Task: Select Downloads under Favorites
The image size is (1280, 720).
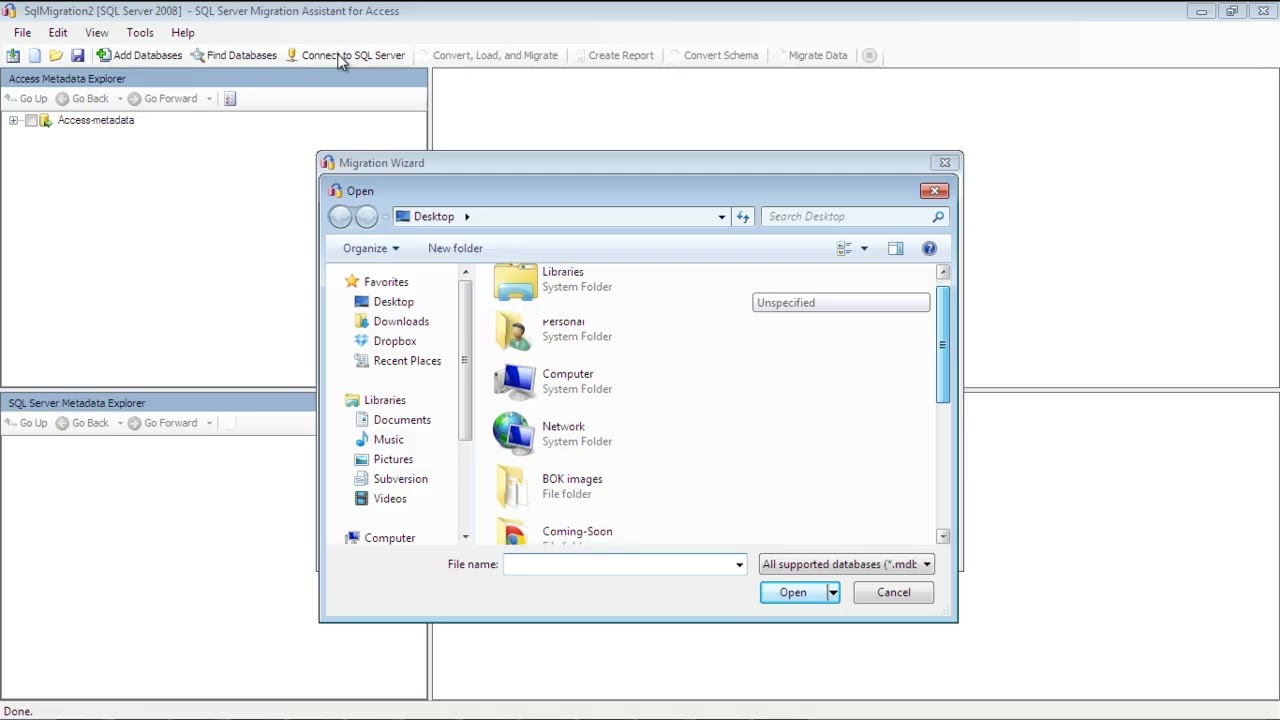Action: (391, 321)
